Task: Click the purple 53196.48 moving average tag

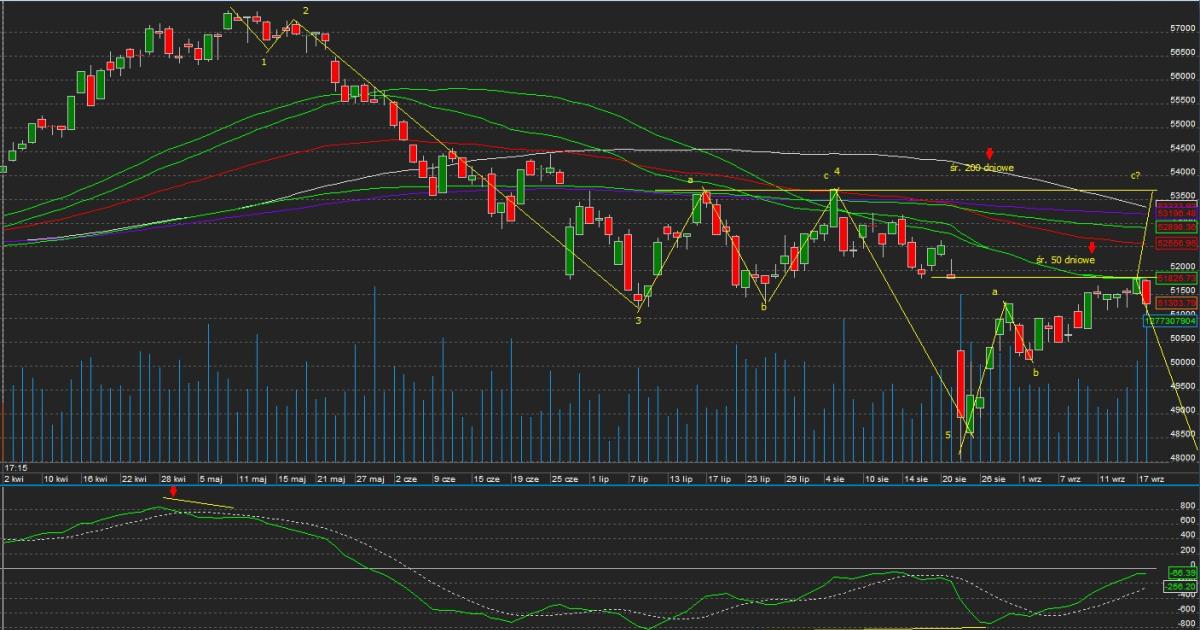Action: coord(1176,213)
